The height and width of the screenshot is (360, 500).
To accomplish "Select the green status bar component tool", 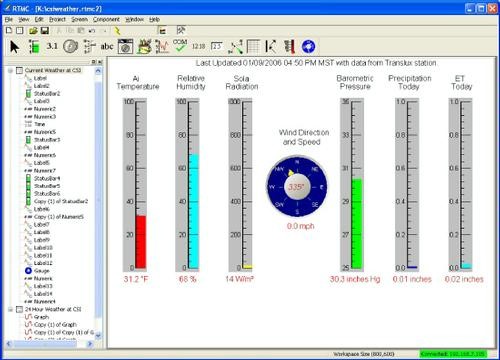I will pyautogui.click(x=34, y=46).
